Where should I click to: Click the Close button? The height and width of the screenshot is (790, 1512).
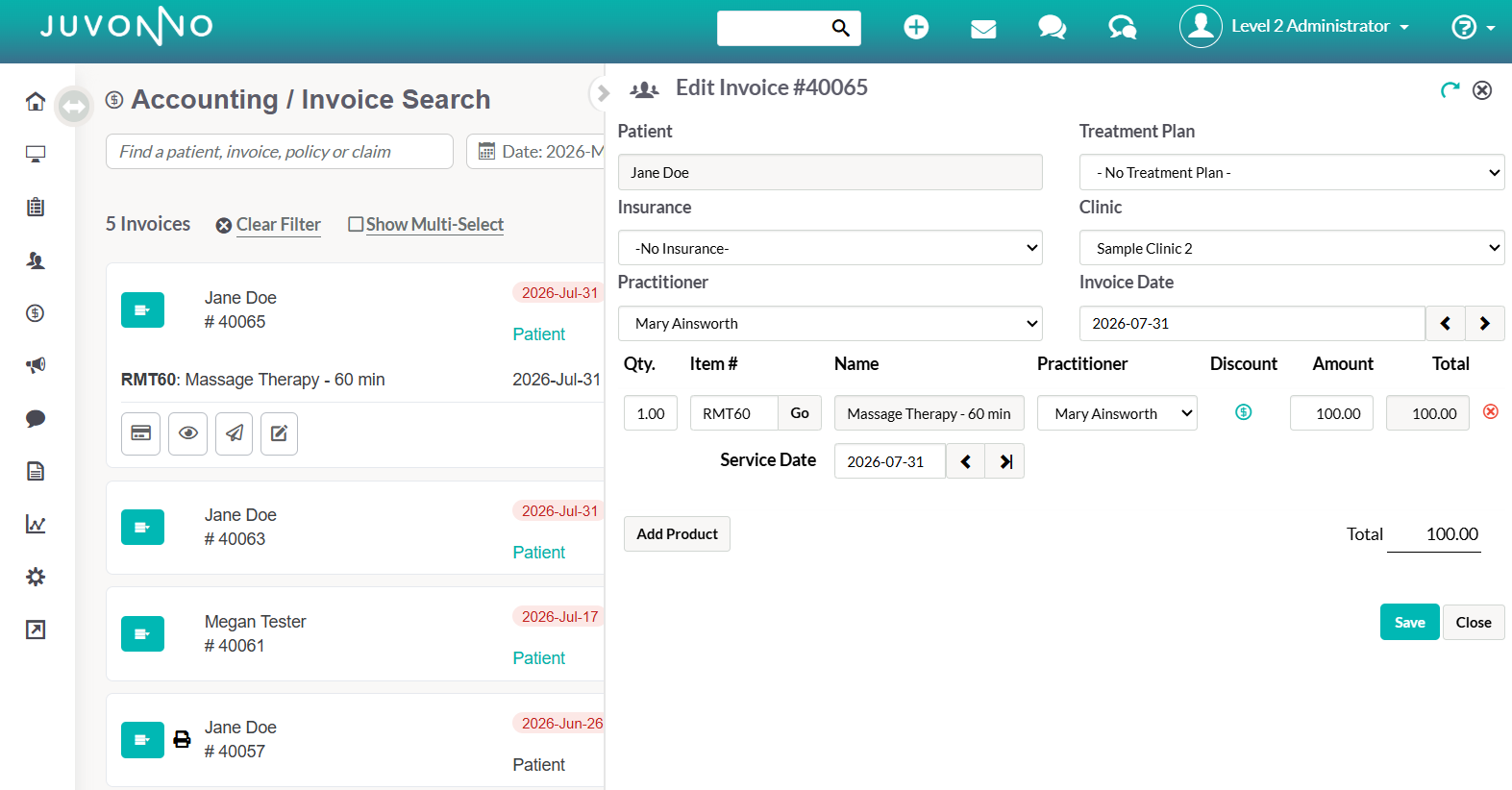(x=1474, y=622)
